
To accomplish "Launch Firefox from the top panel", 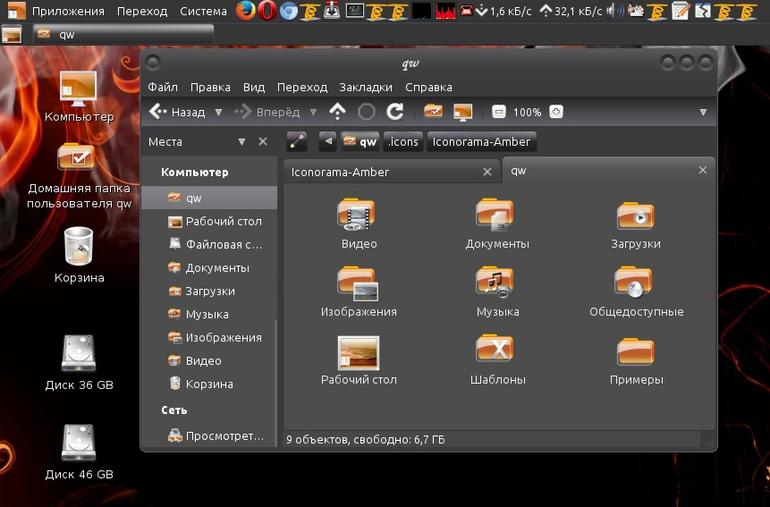I will pyautogui.click(x=245, y=11).
